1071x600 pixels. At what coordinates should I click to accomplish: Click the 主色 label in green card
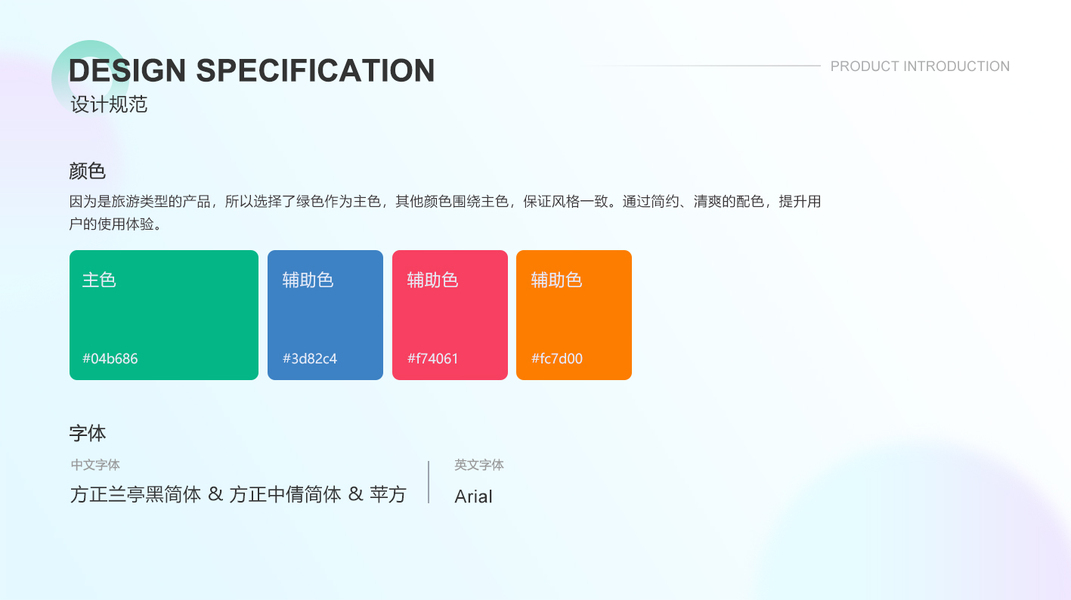coord(99,280)
